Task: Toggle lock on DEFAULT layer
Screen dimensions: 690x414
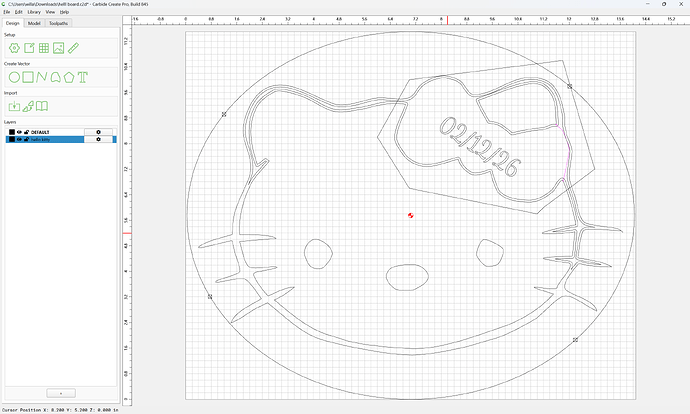Action: pos(26,132)
